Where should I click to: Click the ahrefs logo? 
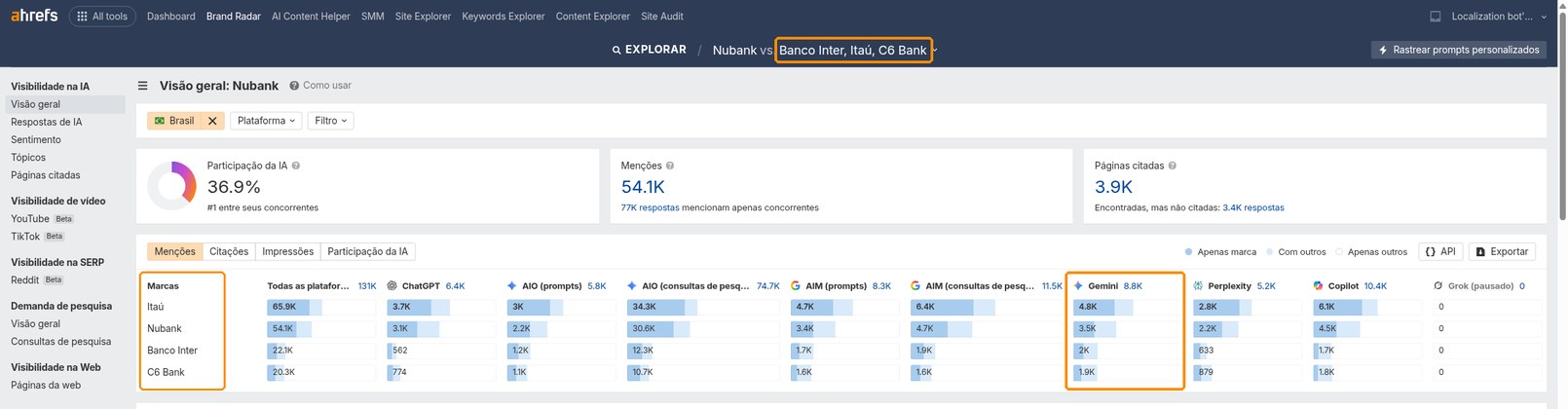(x=34, y=16)
